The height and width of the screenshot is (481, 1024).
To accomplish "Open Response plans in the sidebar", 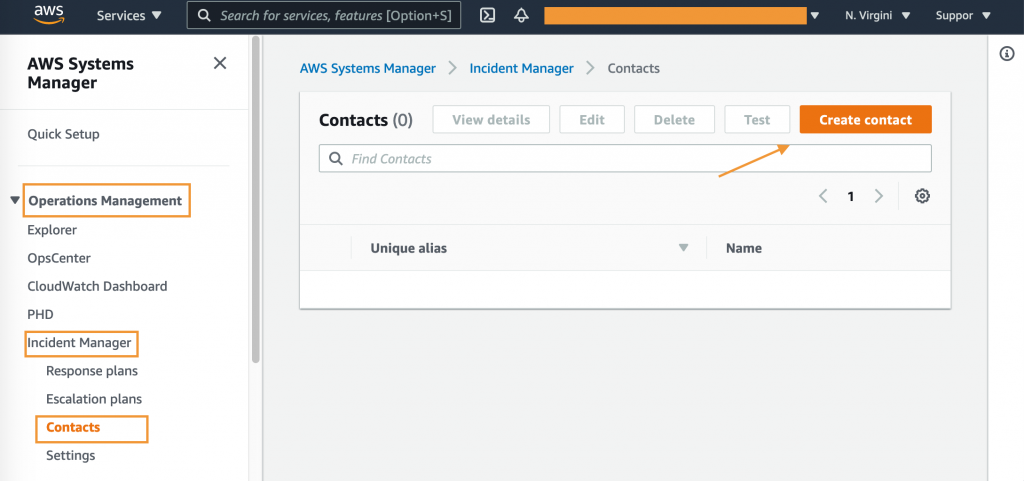I will pyautogui.click(x=92, y=371).
